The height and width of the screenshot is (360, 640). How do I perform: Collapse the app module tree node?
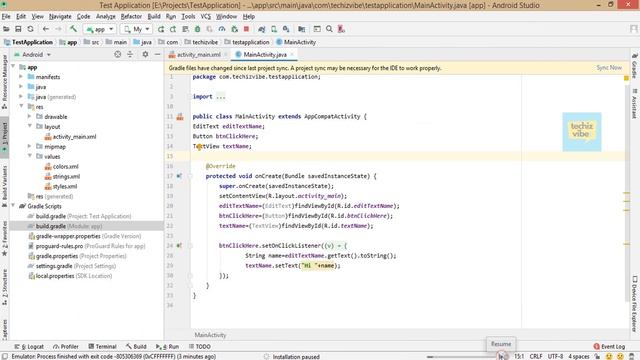coord(13,67)
